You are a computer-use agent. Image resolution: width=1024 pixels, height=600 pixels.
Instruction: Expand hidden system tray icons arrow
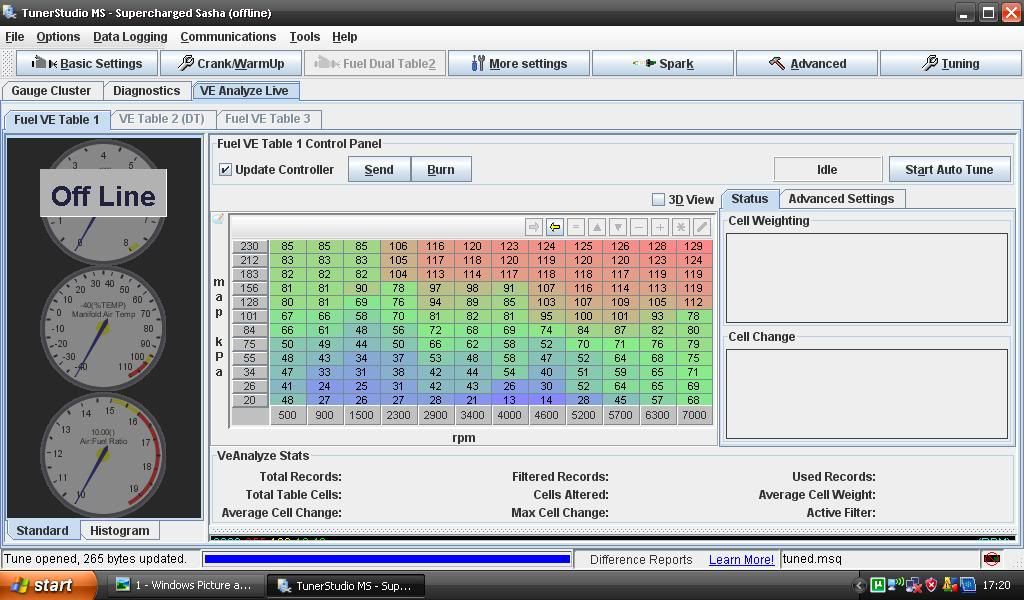coord(859,586)
